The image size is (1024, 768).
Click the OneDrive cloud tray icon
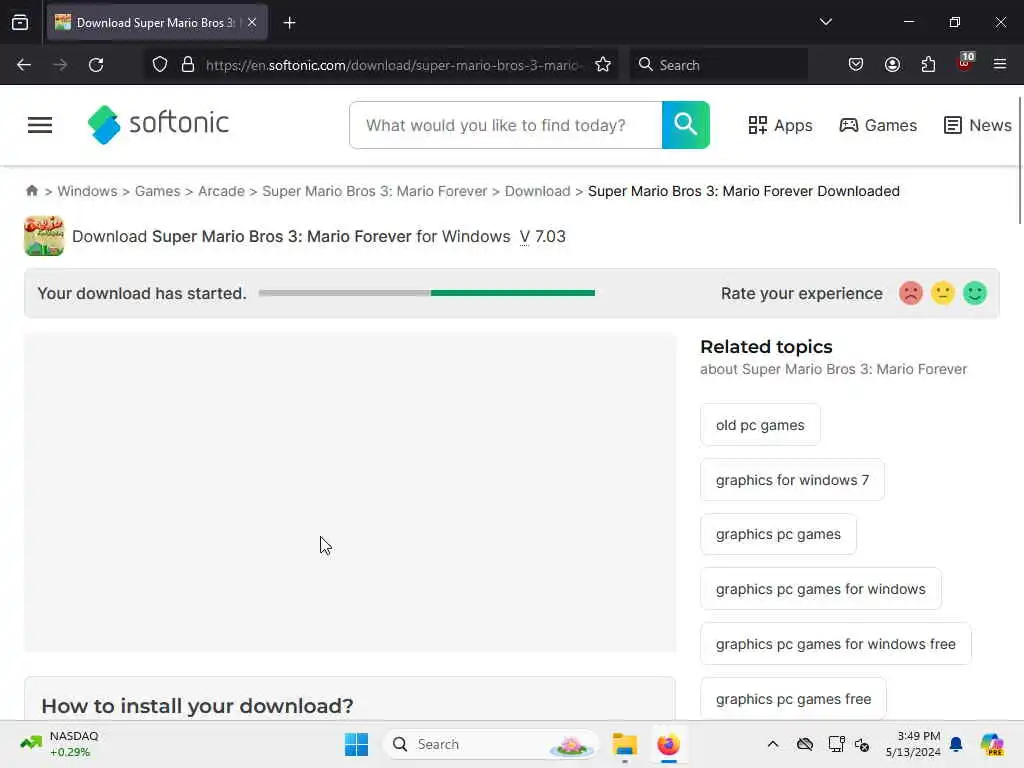pos(805,744)
